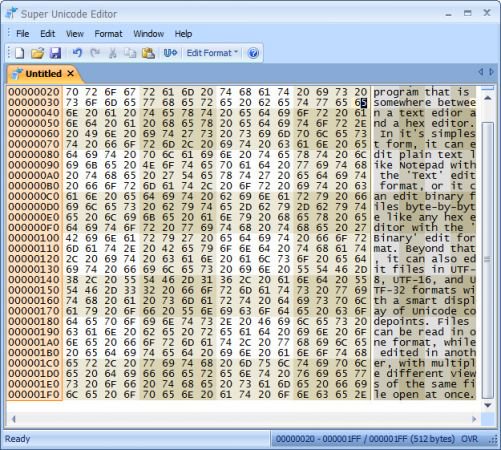The width and height of the screenshot is (501, 450).
Task: Click the ASCII text 'depoints. Files'
Action: click(421, 322)
